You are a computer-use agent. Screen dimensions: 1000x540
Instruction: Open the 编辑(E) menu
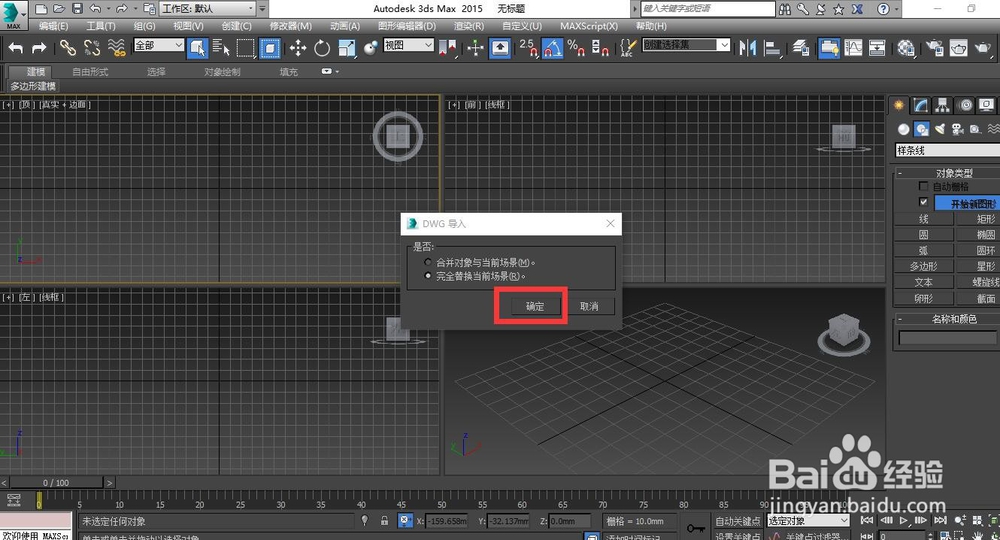click(x=54, y=26)
